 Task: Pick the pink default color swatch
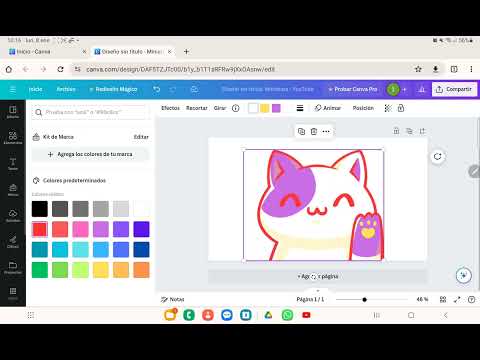80,229
